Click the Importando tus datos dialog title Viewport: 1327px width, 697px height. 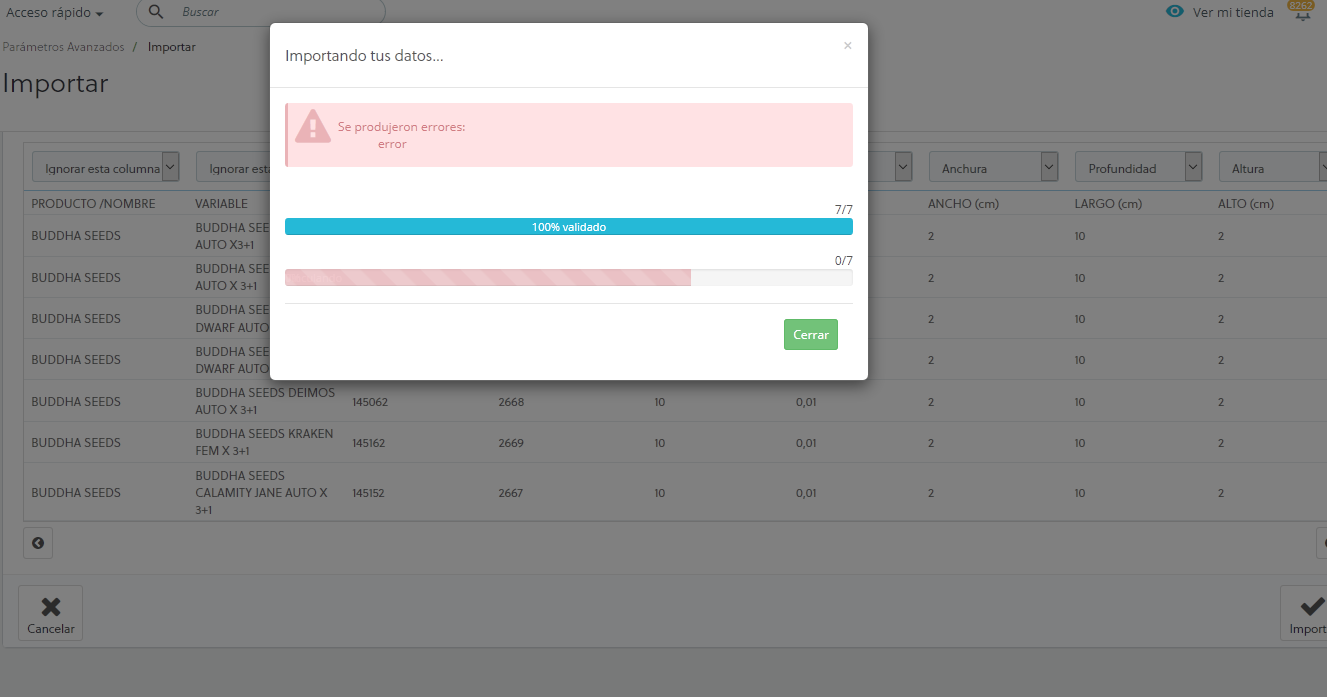364,56
